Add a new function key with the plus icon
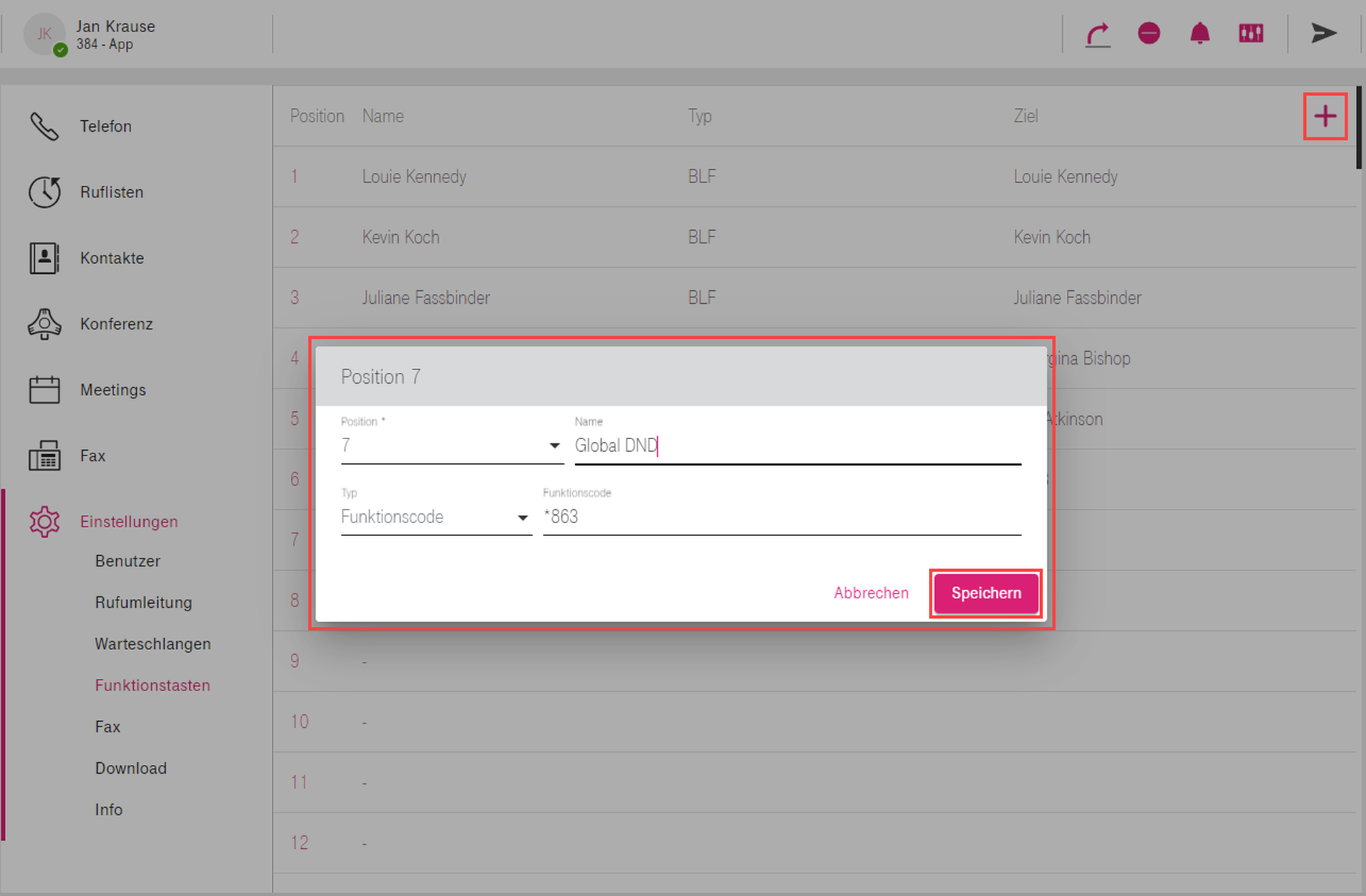This screenshot has height=896, width=1366. click(1325, 117)
